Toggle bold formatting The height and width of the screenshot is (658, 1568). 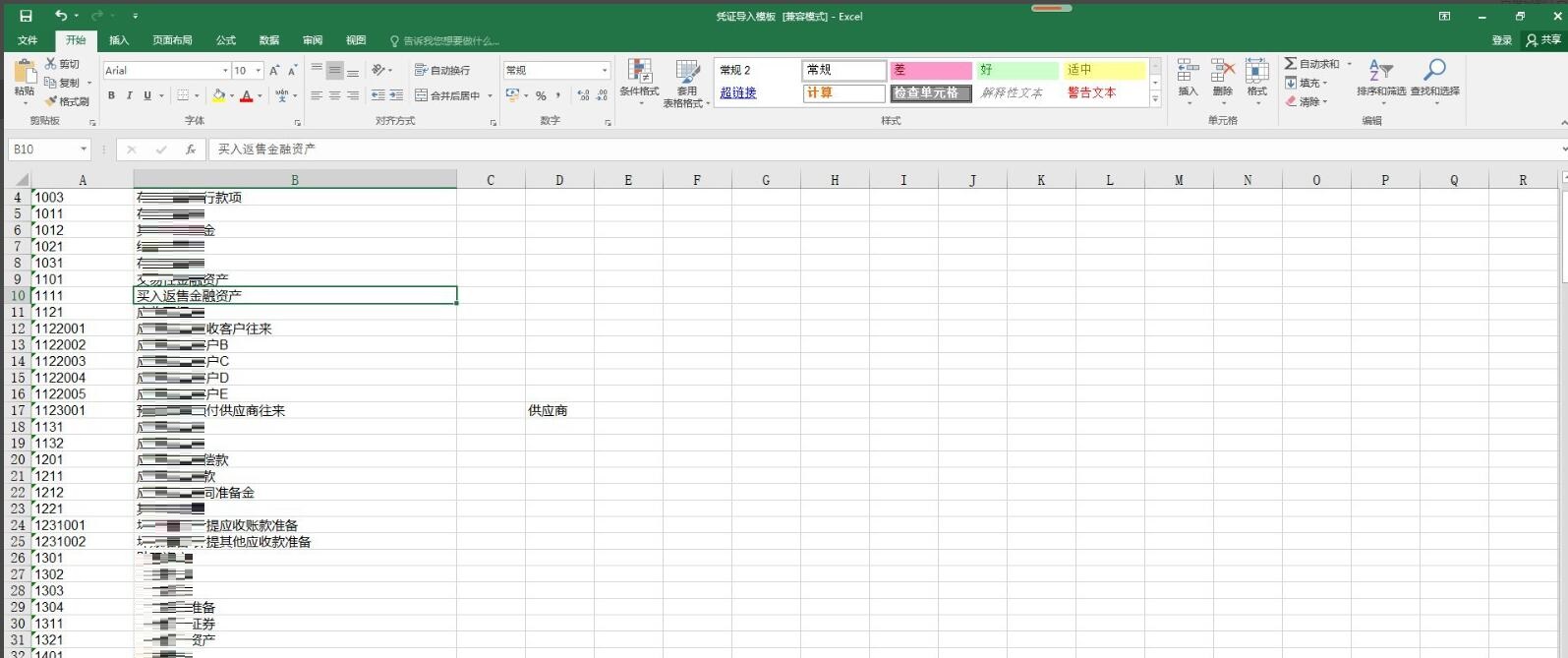[x=111, y=96]
